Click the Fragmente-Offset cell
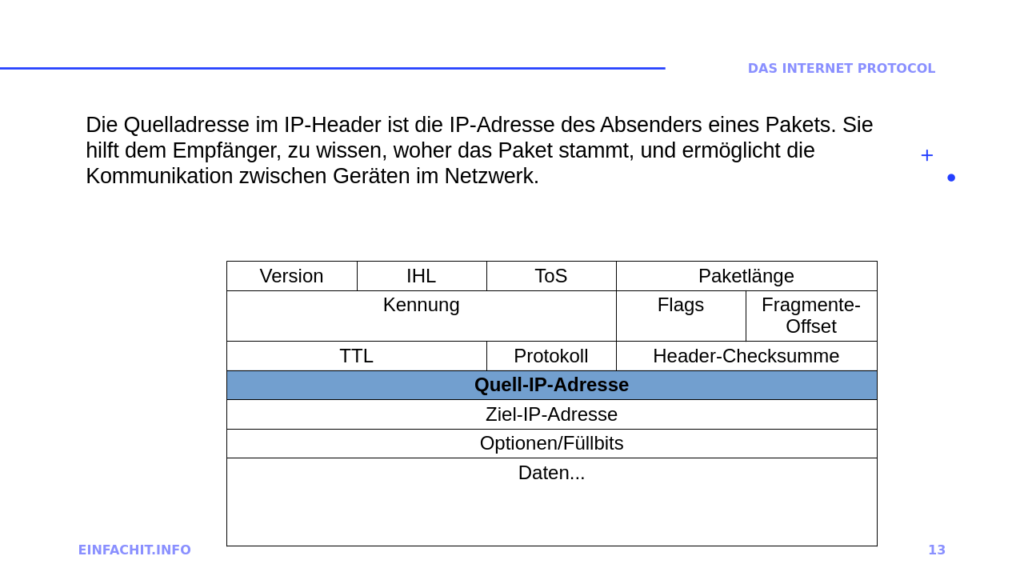 811,316
